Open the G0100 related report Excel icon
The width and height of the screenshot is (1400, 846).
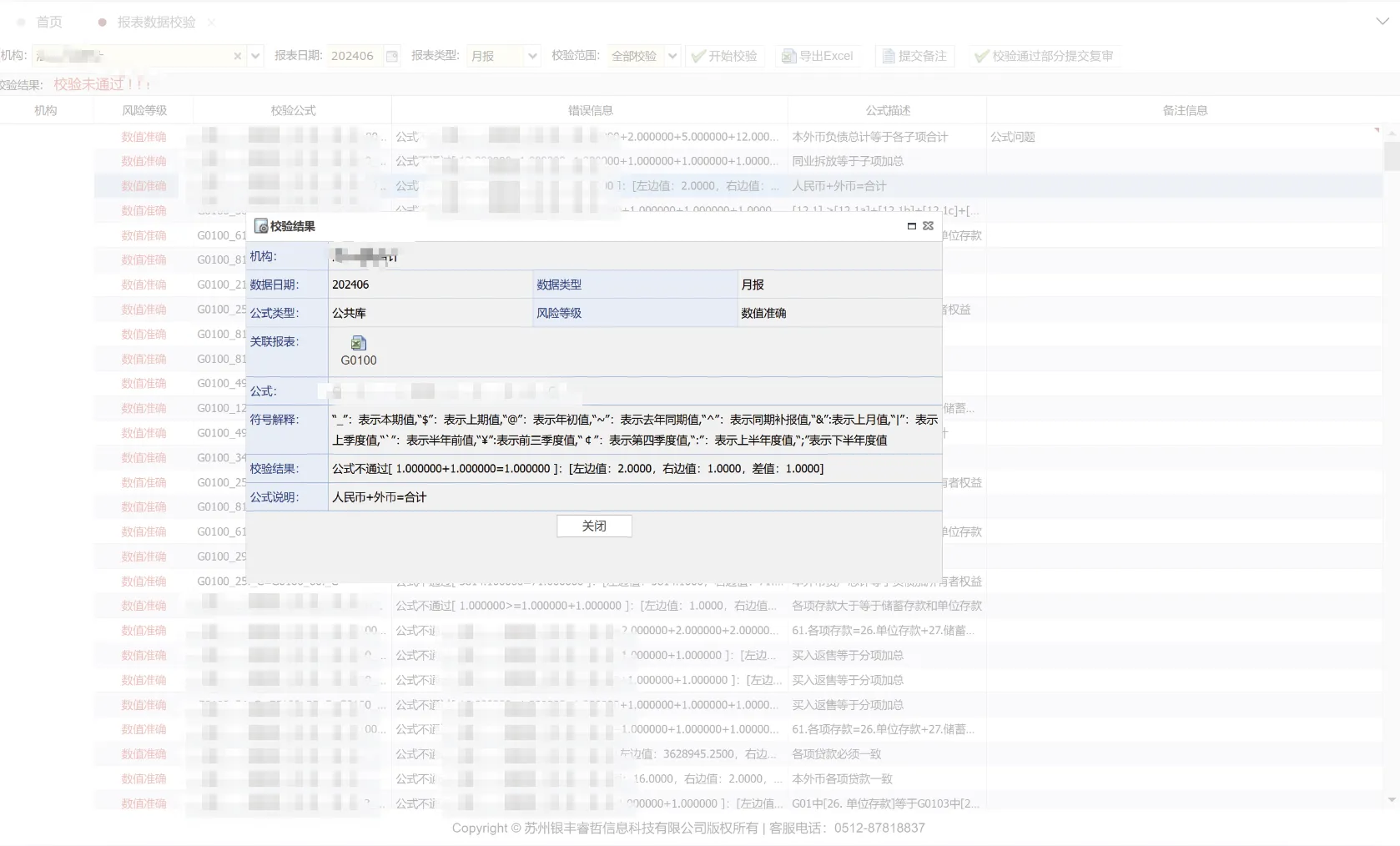(359, 344)
